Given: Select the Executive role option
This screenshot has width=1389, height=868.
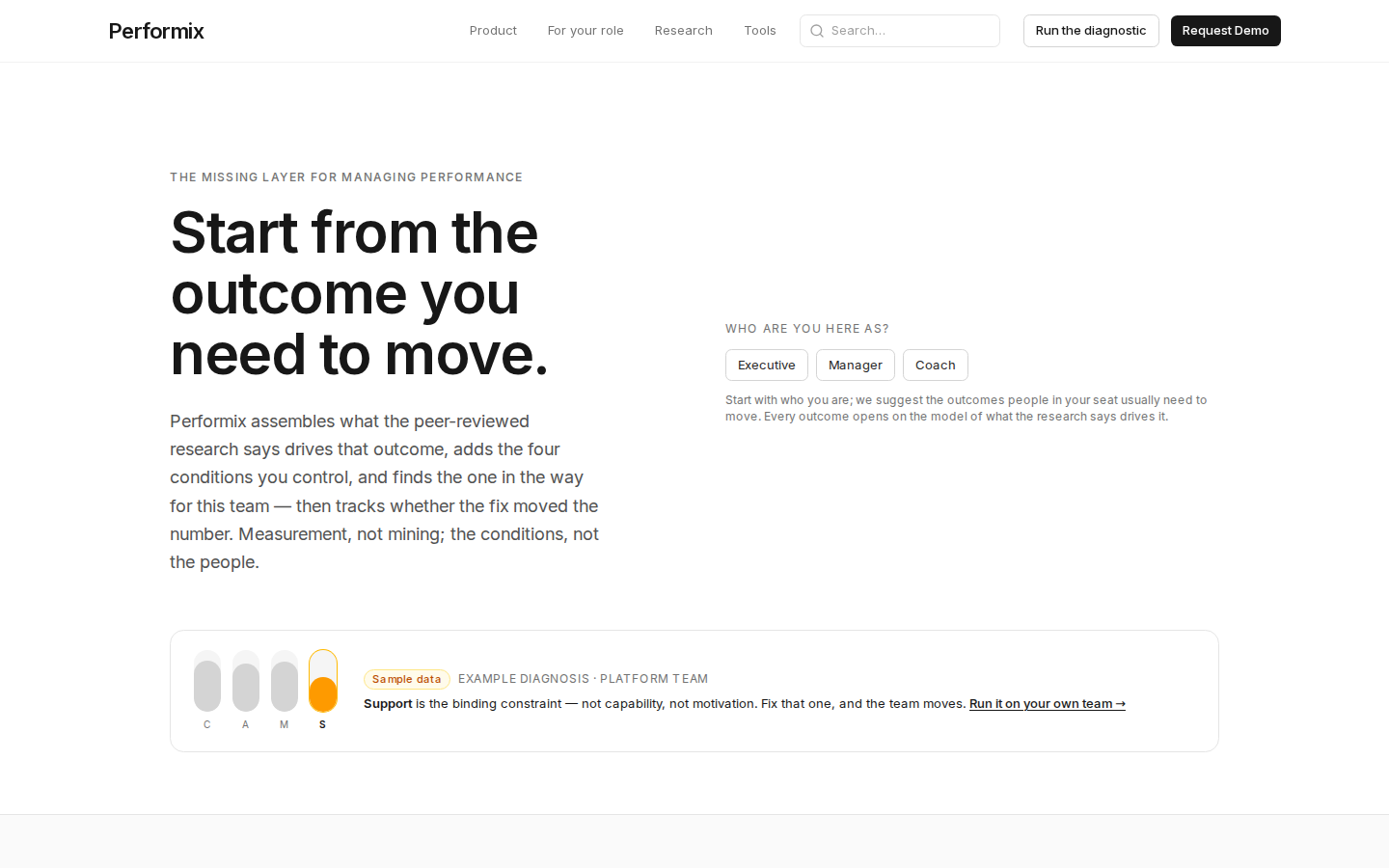Looking at the screenshot, I should point(767,366).
